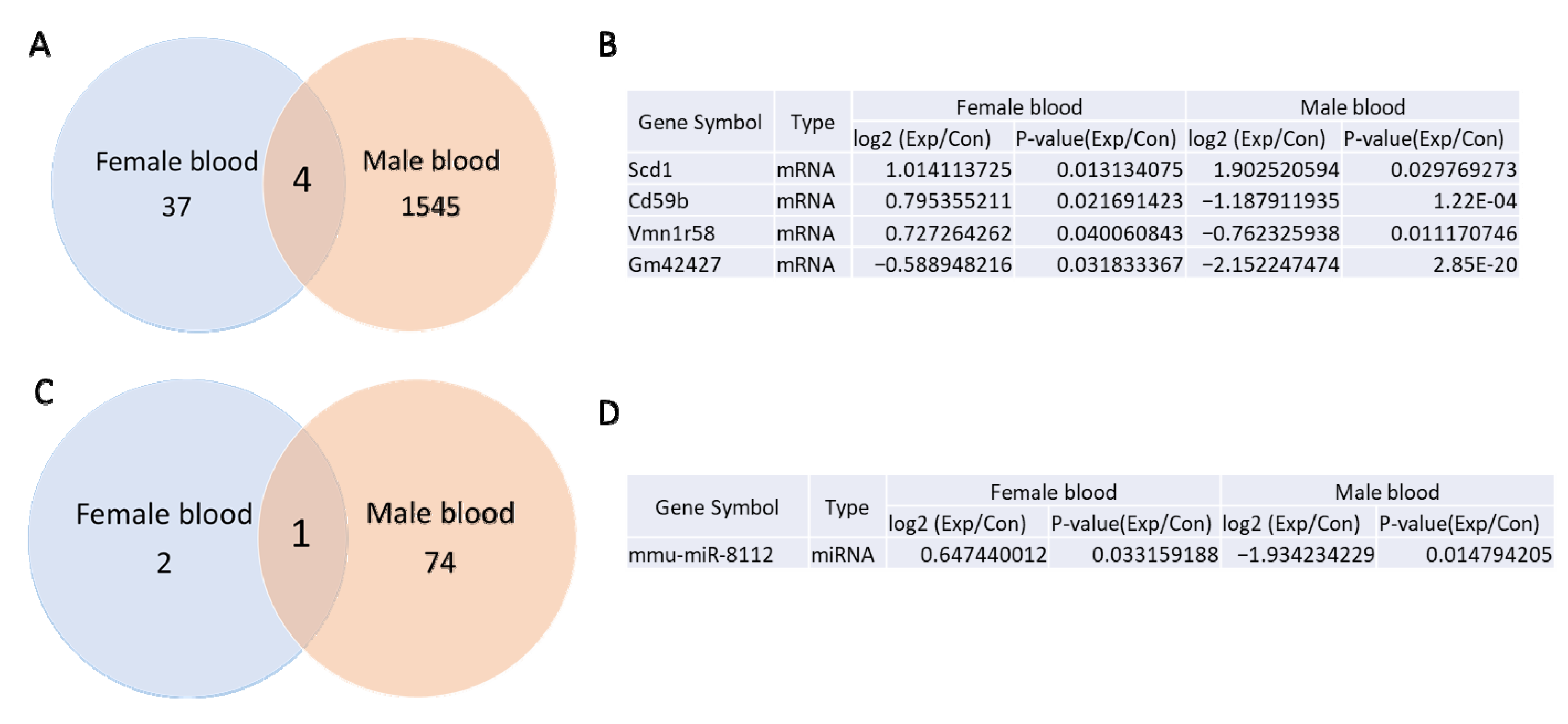Click the Type header in table D
Viewport: 1568px width, 724px height.
[847, 507]
